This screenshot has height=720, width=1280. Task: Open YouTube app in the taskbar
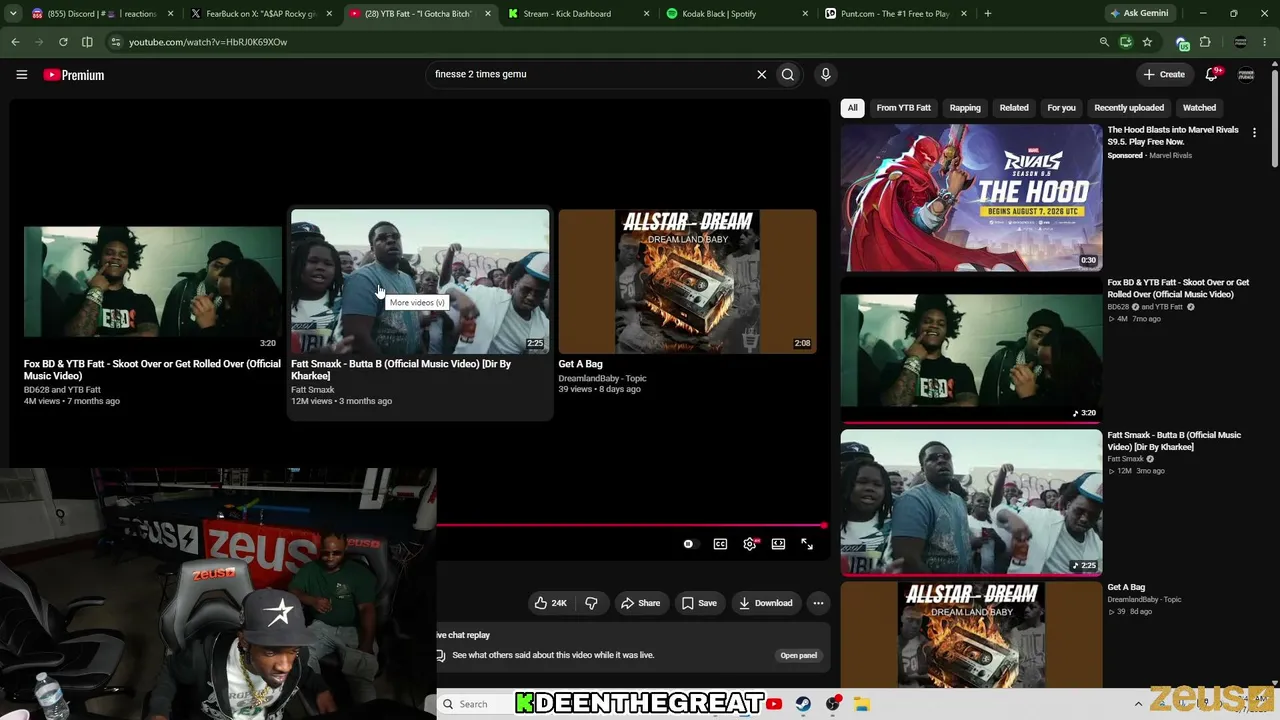pyautogui.click(x=774, y=704)
